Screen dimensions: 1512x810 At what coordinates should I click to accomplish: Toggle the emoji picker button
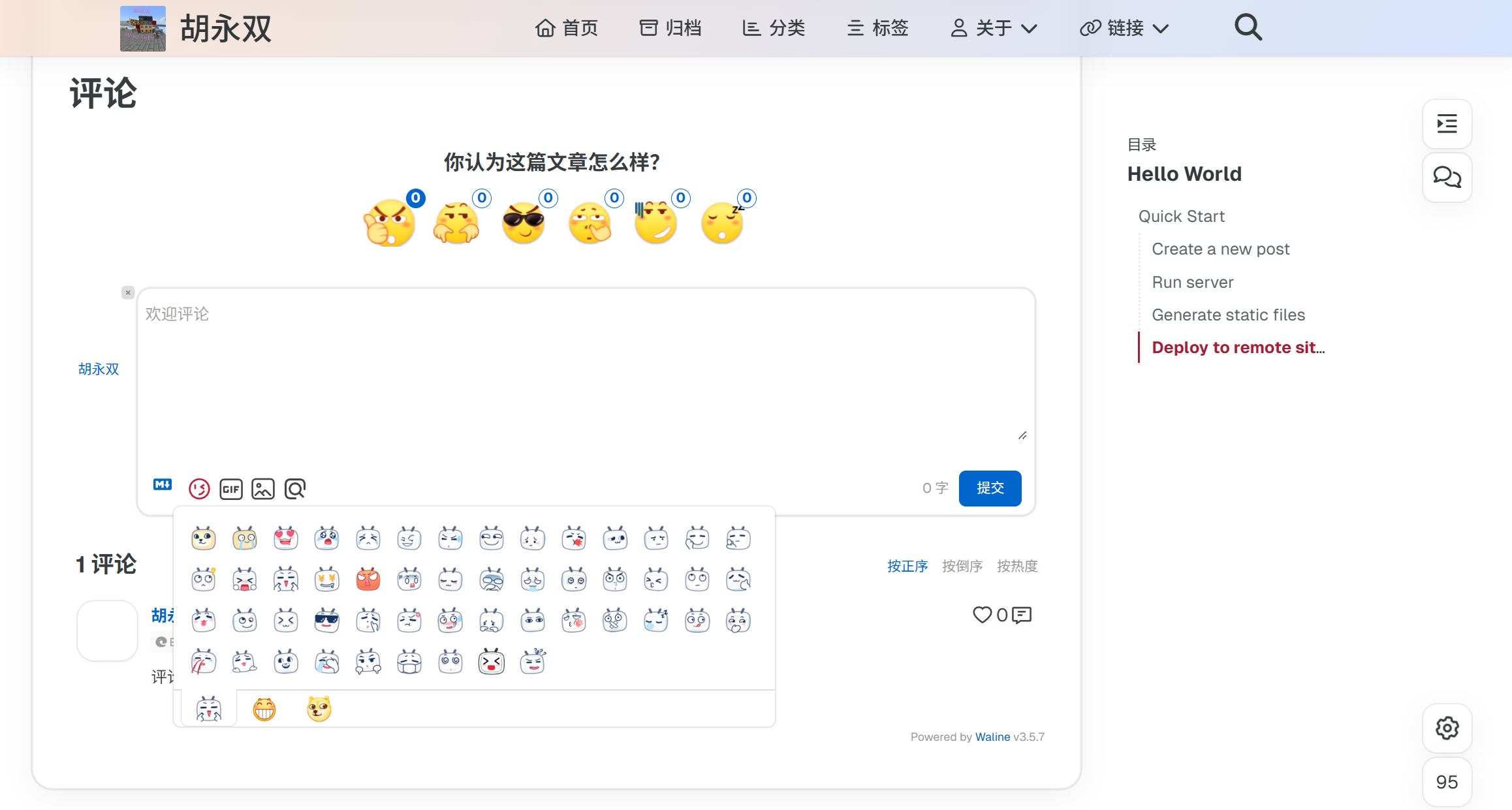tap(199, 488)
